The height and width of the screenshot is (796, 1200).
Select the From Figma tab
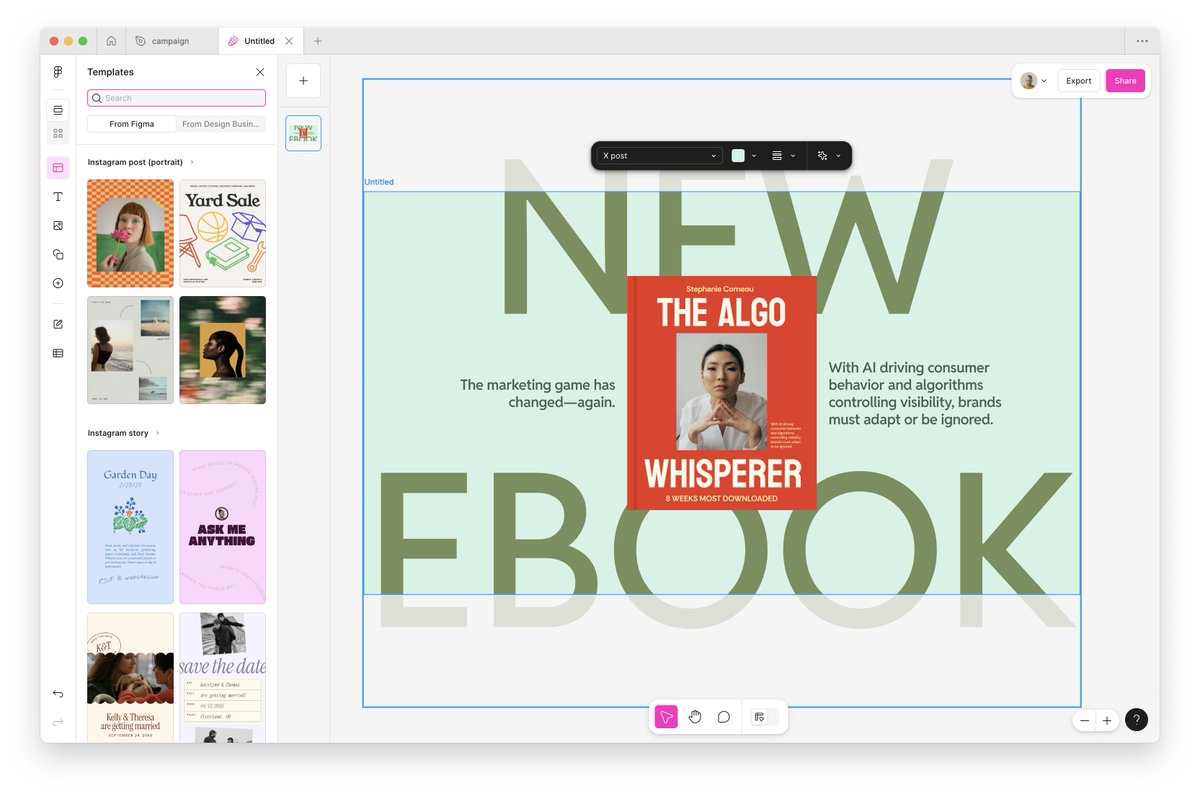132,124
